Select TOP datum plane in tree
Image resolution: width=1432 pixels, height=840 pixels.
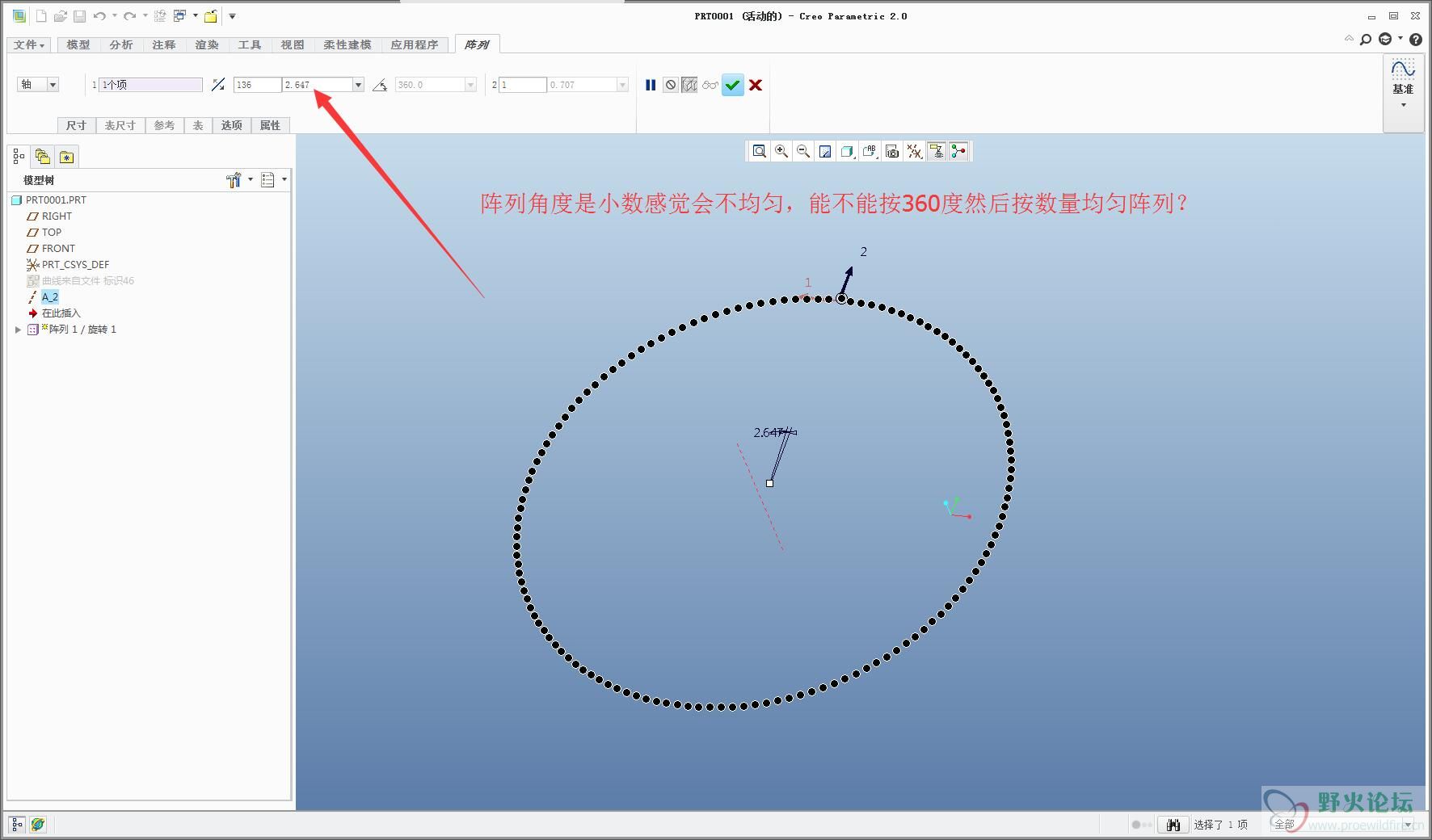pyautogui.click(x=44, y=232)
